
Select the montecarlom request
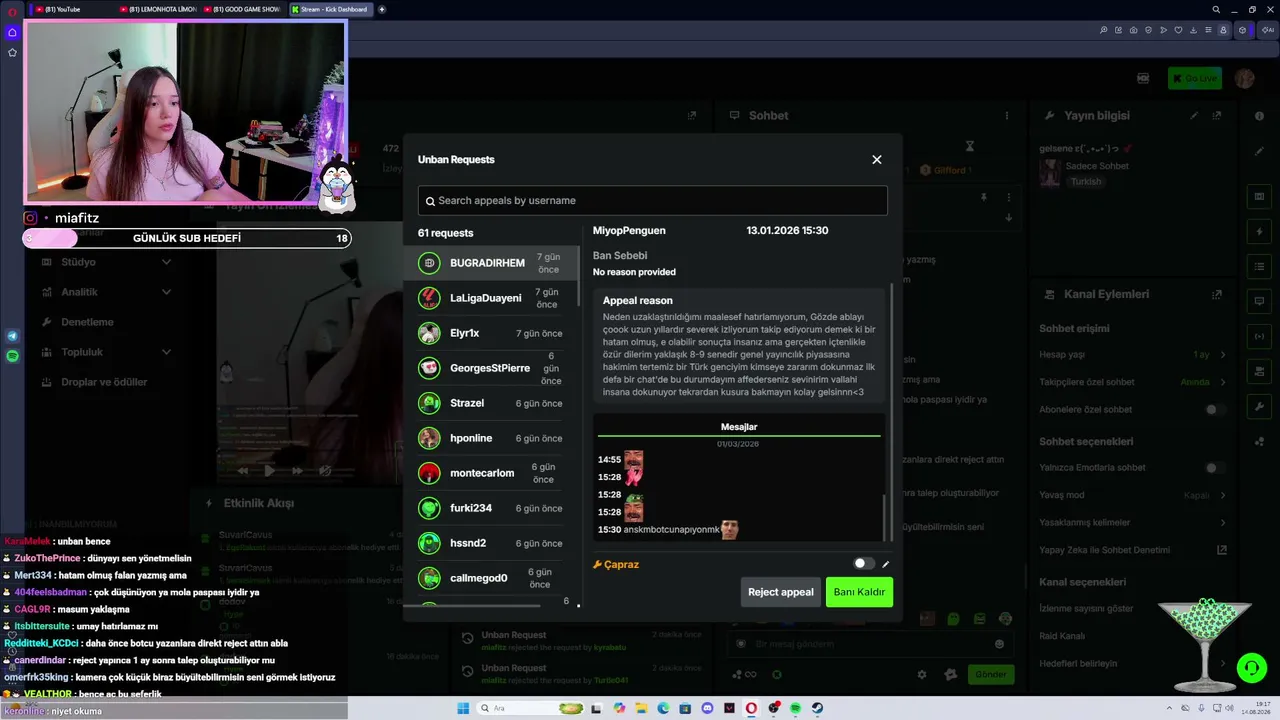(x=491, y=473)
